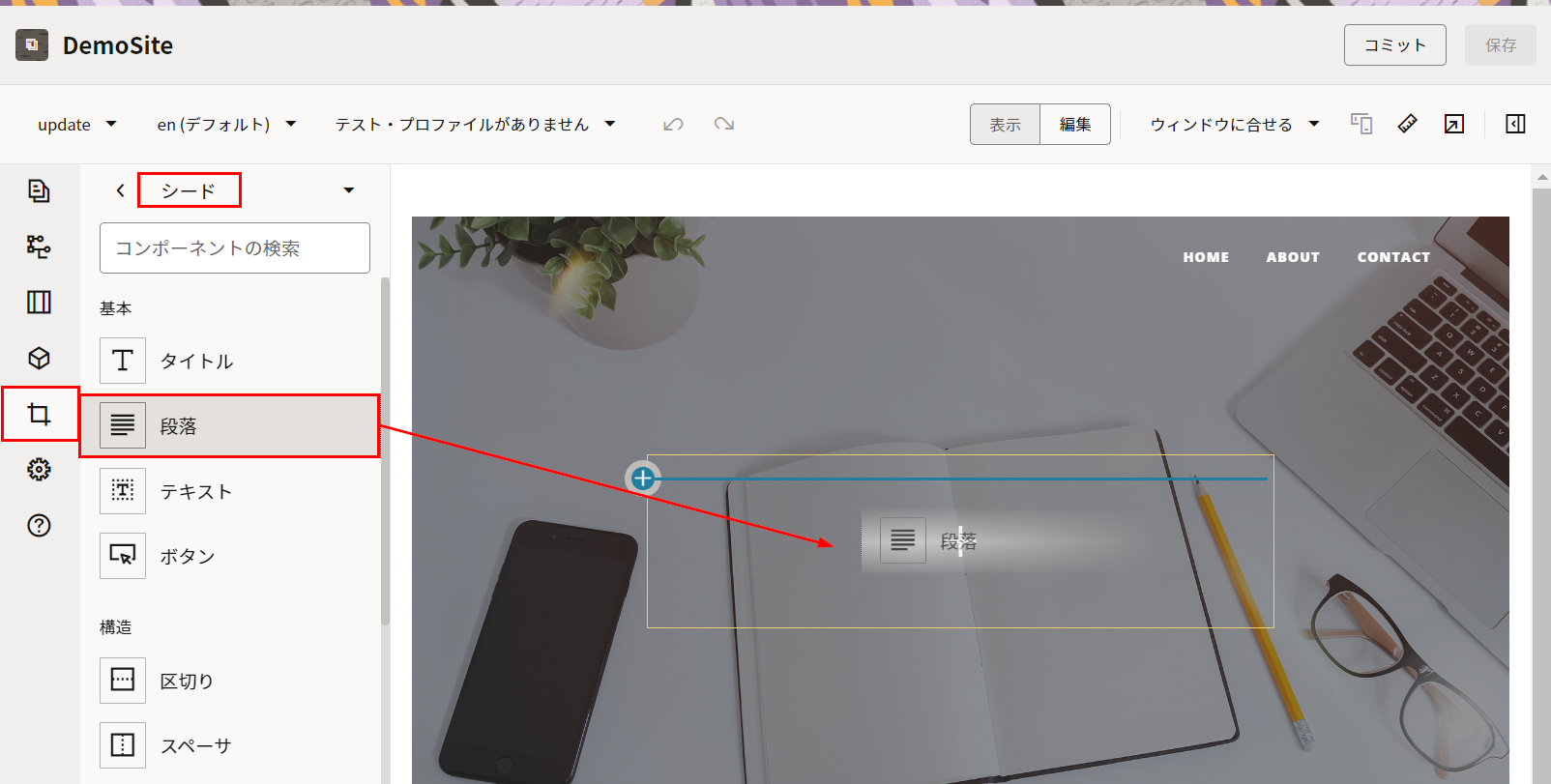The width and height of the screenshot is (1551, 784).
Task: Click the 段落 component icon in list
Action: pyautogui.click(x=123, y=425)
